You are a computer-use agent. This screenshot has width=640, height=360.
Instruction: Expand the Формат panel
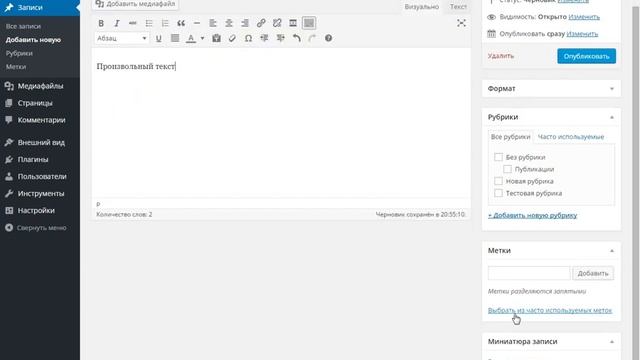612,89
